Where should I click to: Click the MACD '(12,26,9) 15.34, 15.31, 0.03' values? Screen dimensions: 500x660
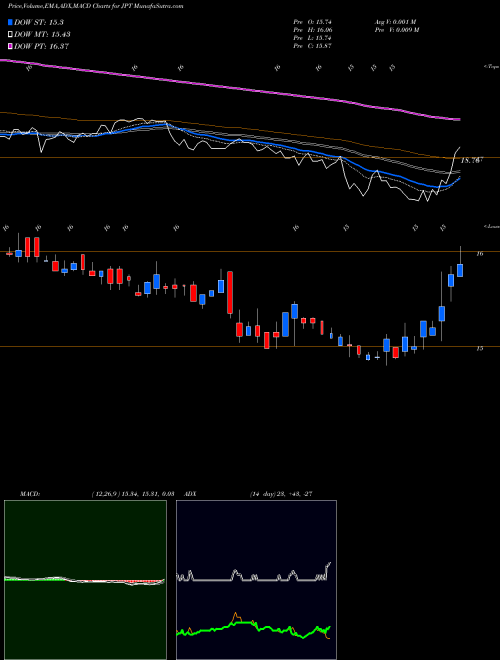tap(132, 494)
